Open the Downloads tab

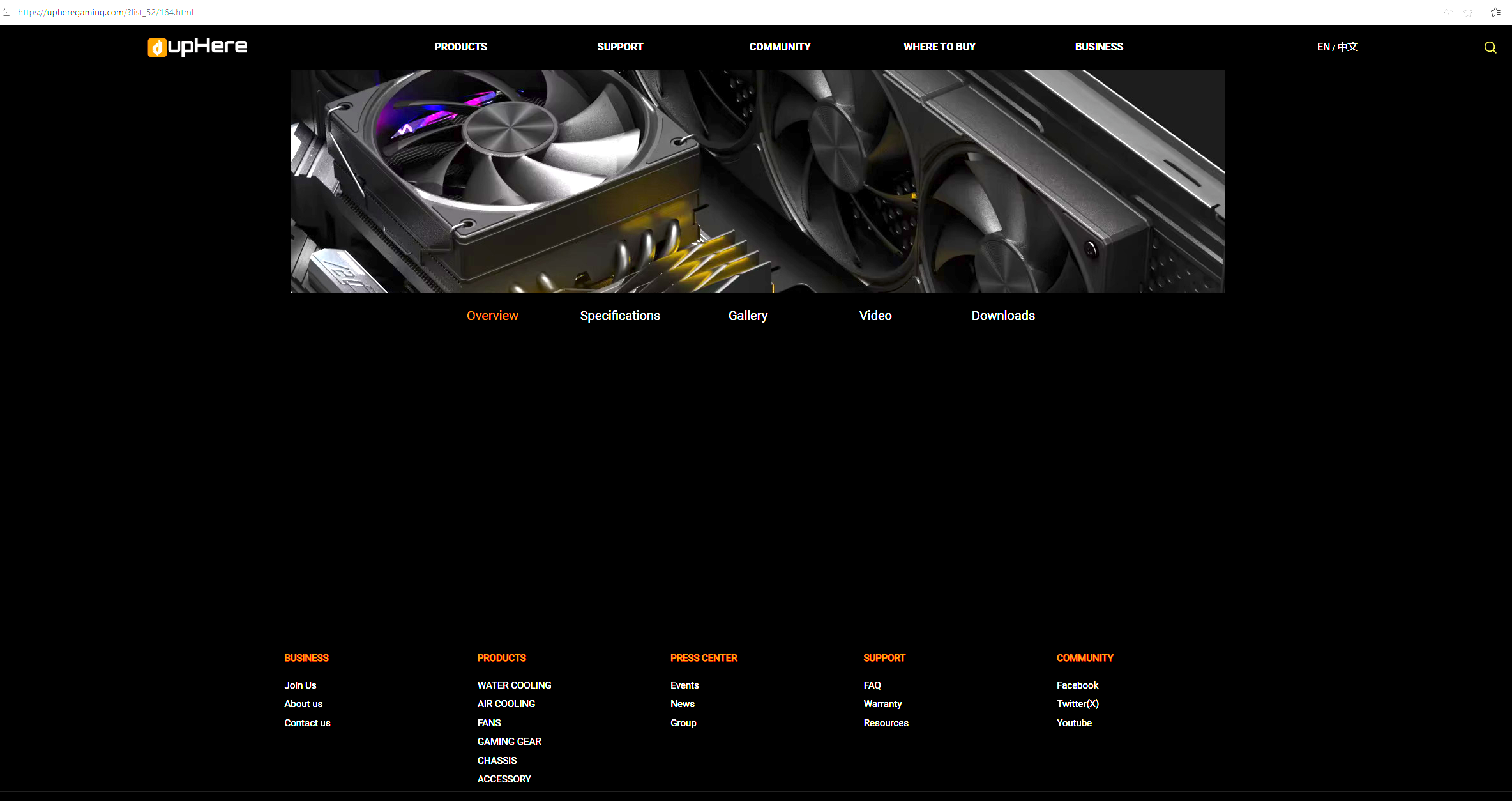[x=1003, y=316]
